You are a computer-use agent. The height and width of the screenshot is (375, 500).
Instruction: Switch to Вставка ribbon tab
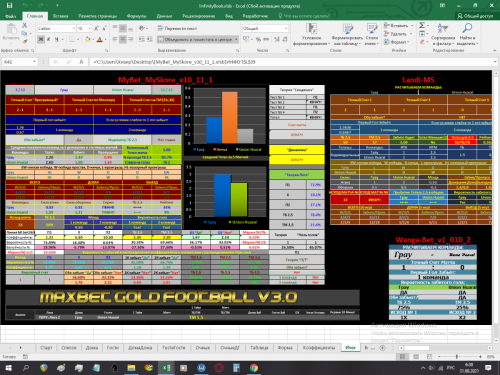60,16
